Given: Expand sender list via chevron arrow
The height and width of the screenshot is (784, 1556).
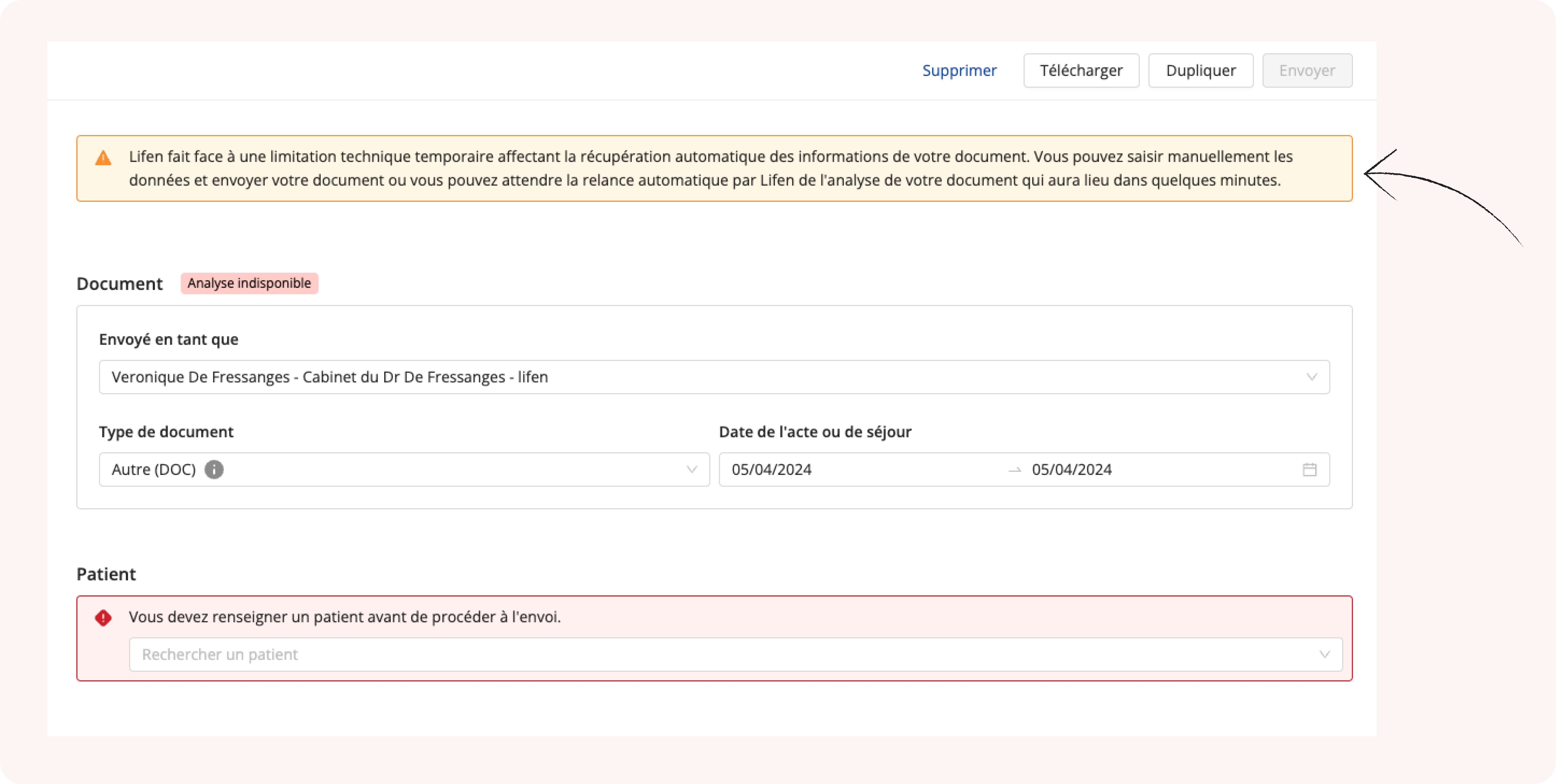Looking at the screenshot, I should click(x=1311, y=377).
